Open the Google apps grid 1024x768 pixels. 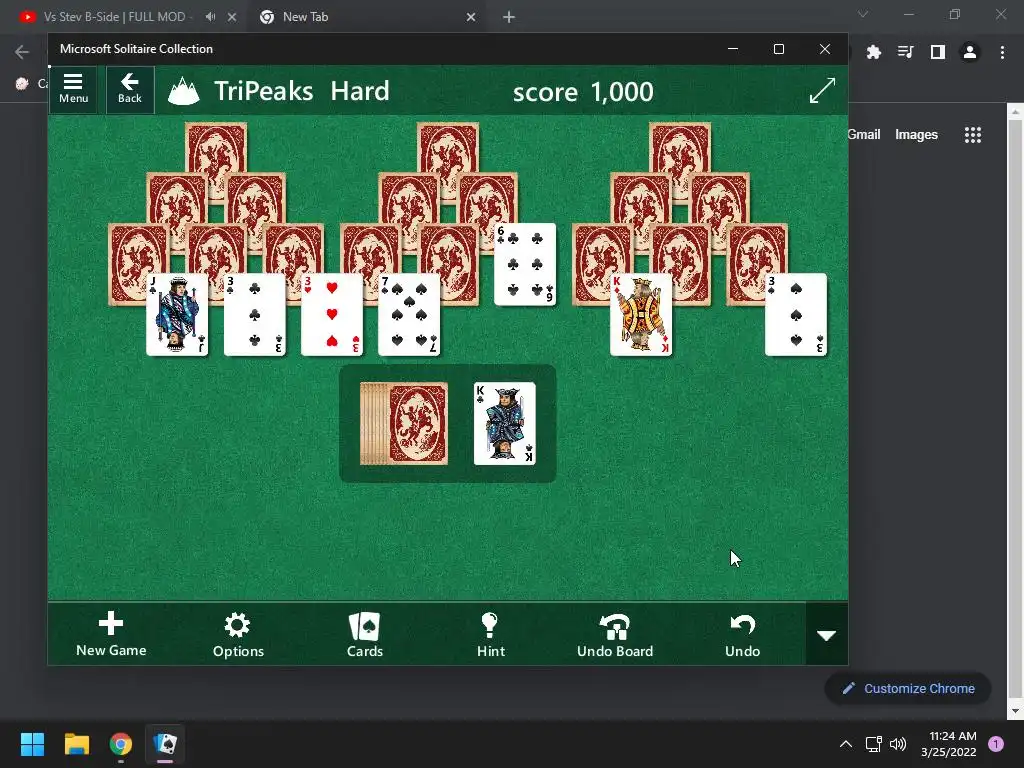point(972,135)
